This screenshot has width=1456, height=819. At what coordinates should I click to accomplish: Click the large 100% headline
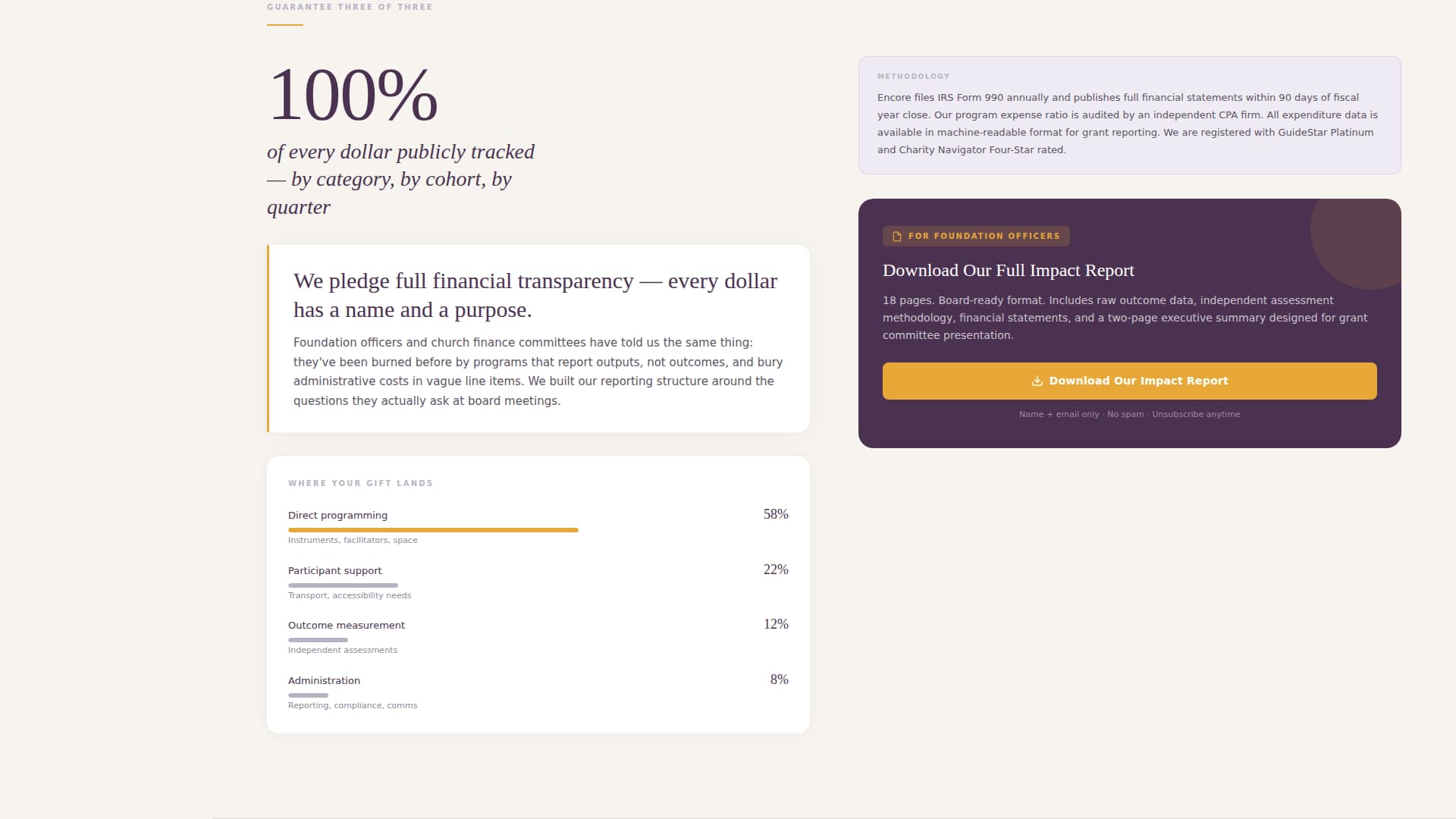[x=353, y=96]
